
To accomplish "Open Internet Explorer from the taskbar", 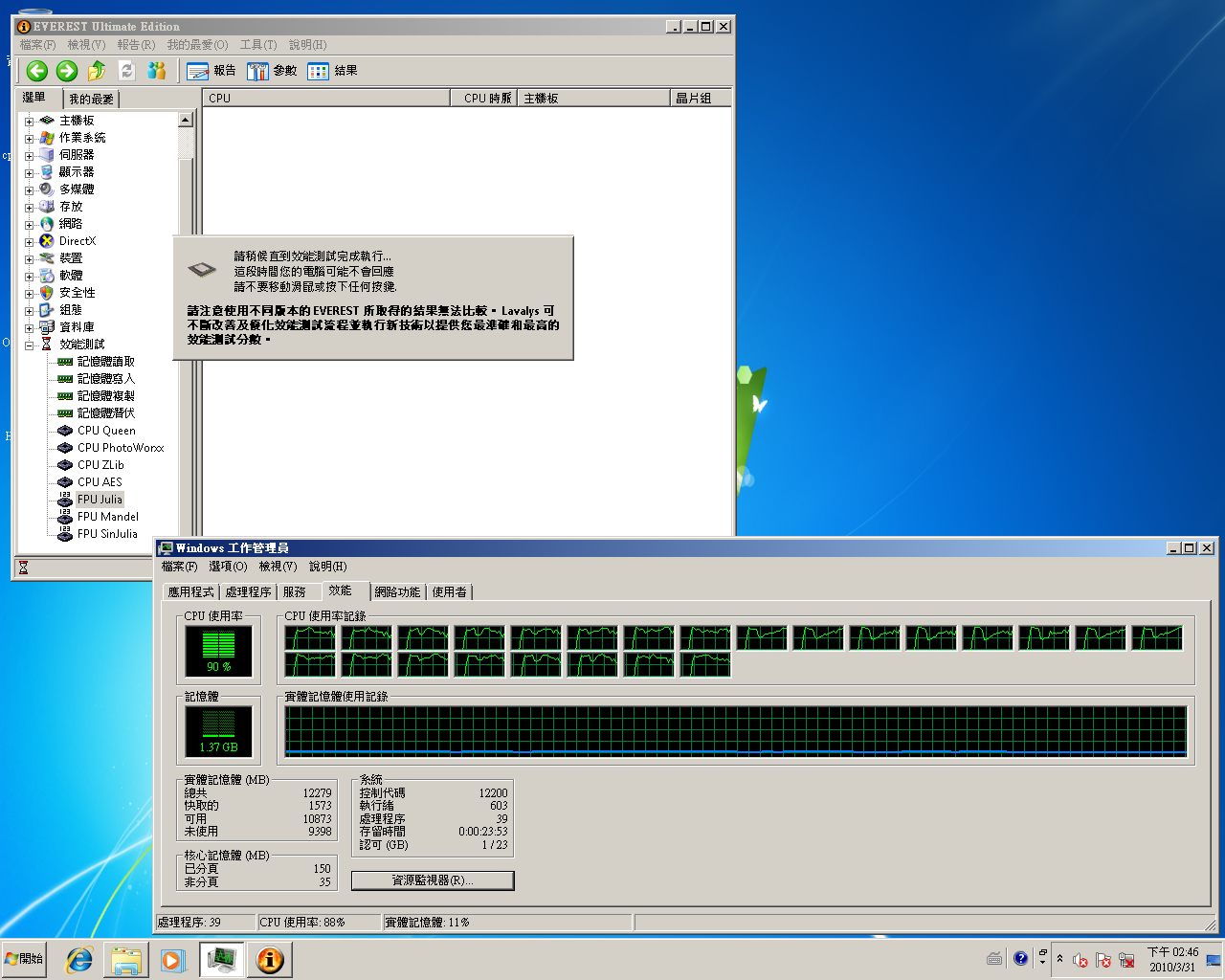I will (x=78, y=960).
